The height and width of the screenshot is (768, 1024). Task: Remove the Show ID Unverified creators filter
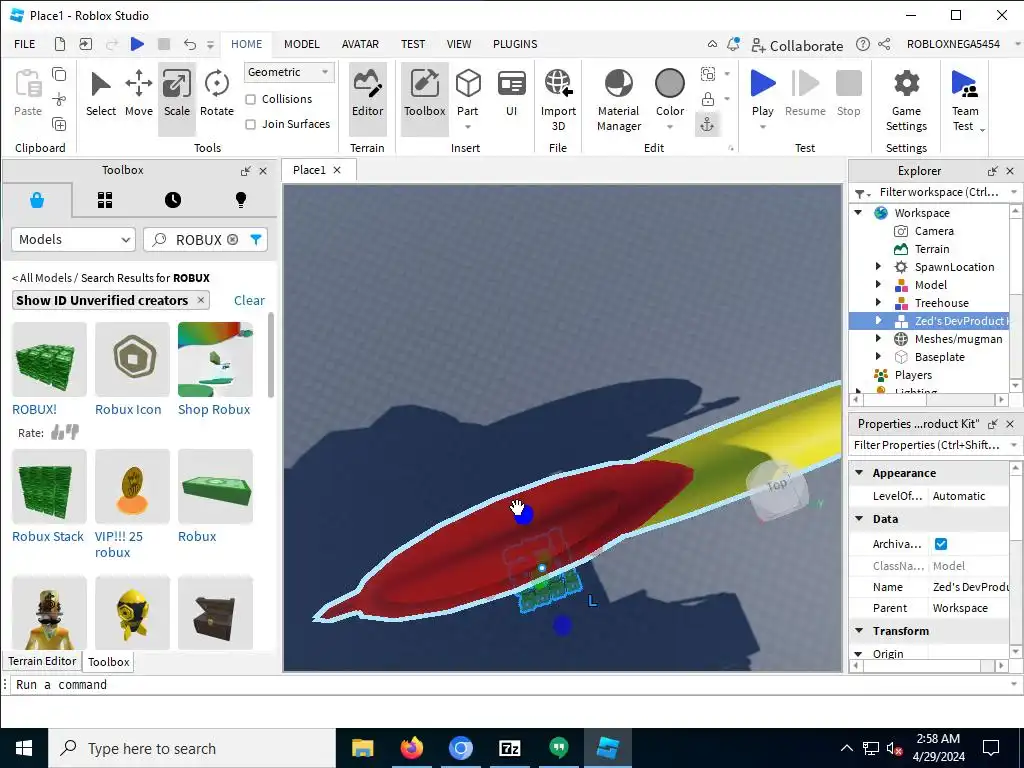pos(200,300)
